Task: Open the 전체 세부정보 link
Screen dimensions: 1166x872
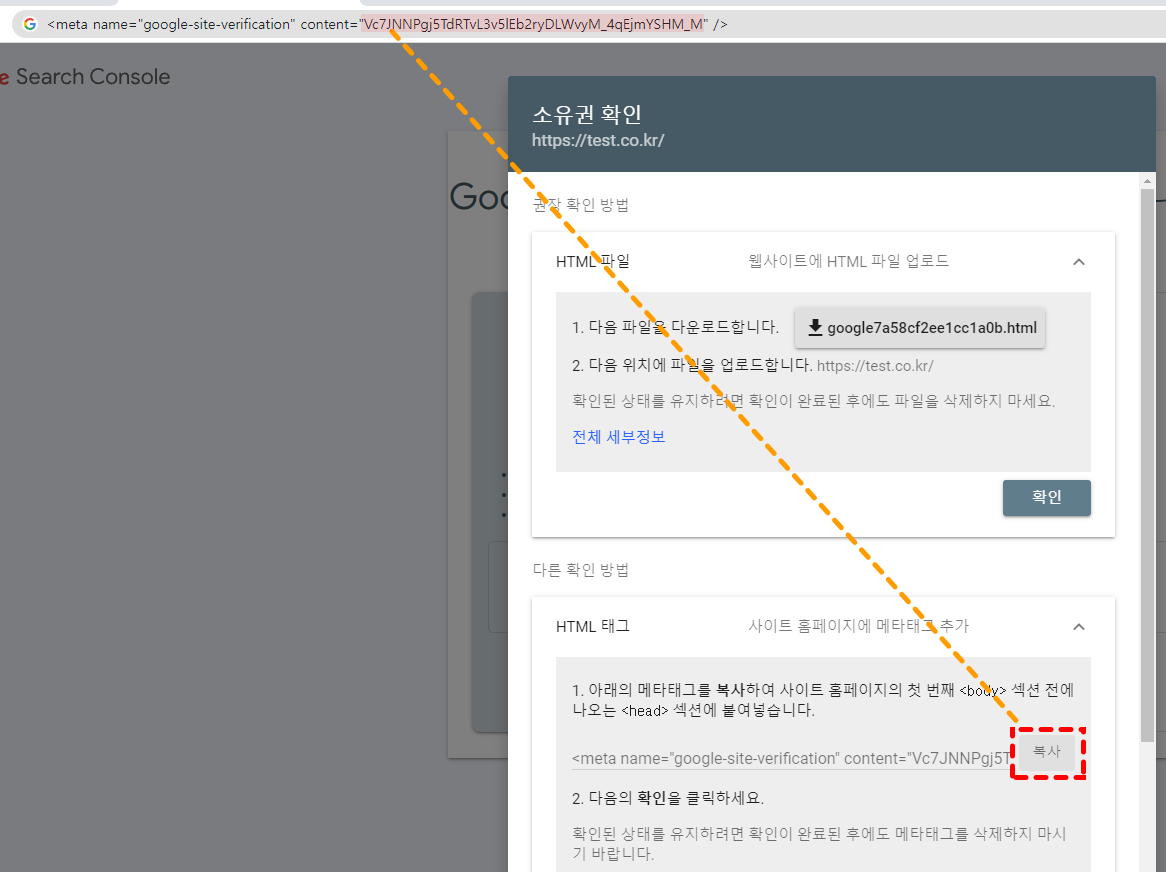Action: coord(619,437)
